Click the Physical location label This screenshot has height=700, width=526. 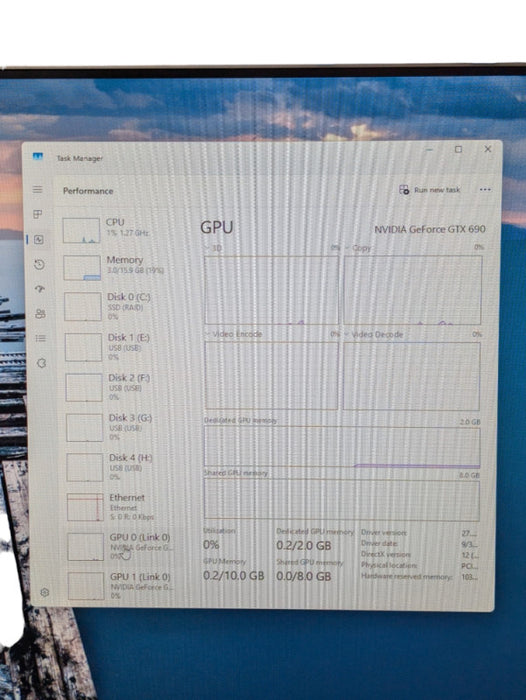(x=389, y=565)
